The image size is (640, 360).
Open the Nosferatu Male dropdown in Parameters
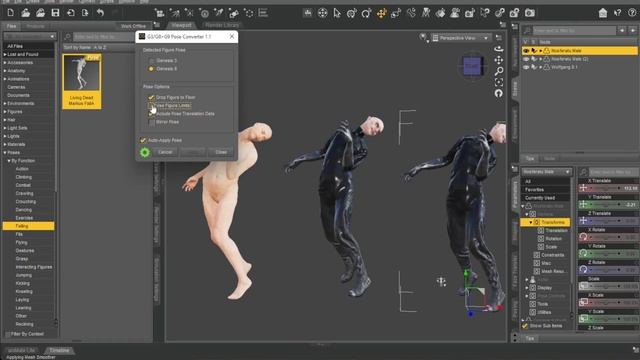pyautogui.click(x=547, y=172)
